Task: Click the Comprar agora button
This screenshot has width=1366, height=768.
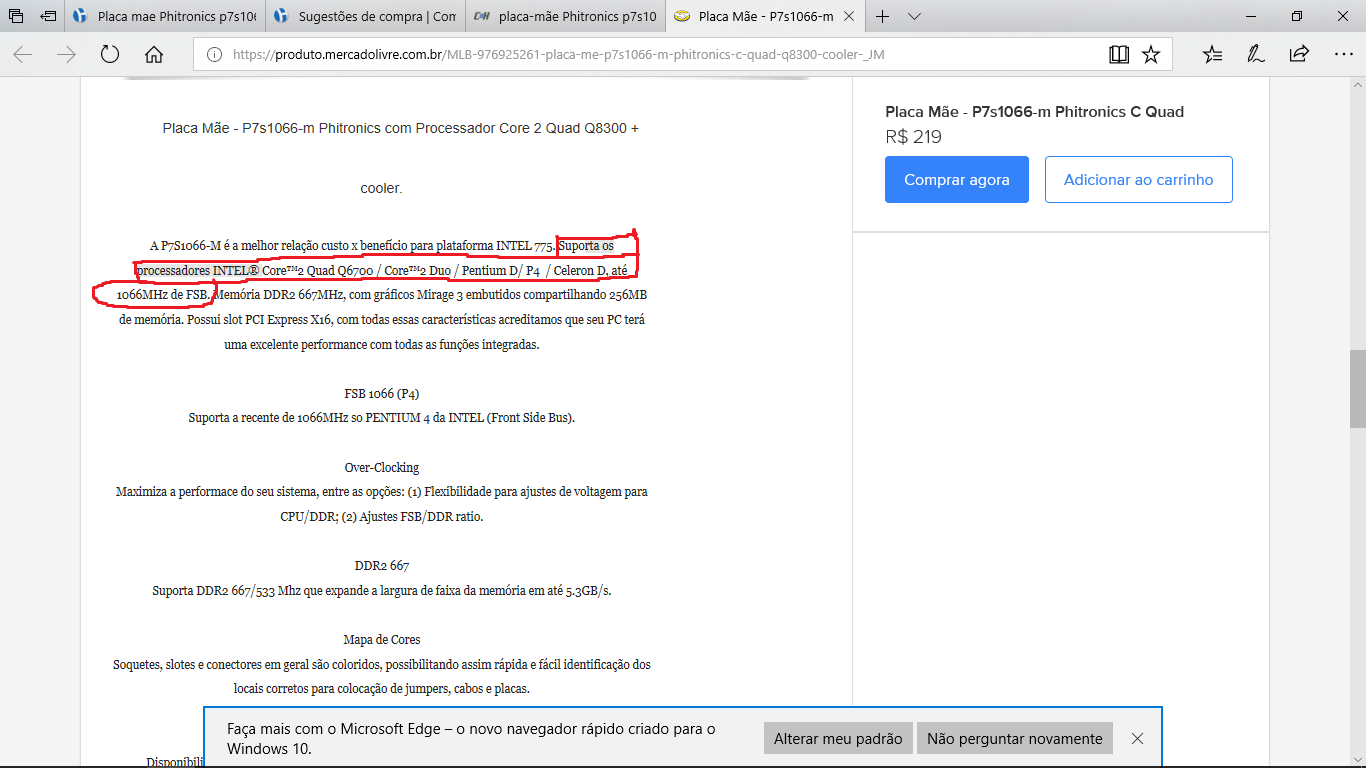Action: [957, 180]
